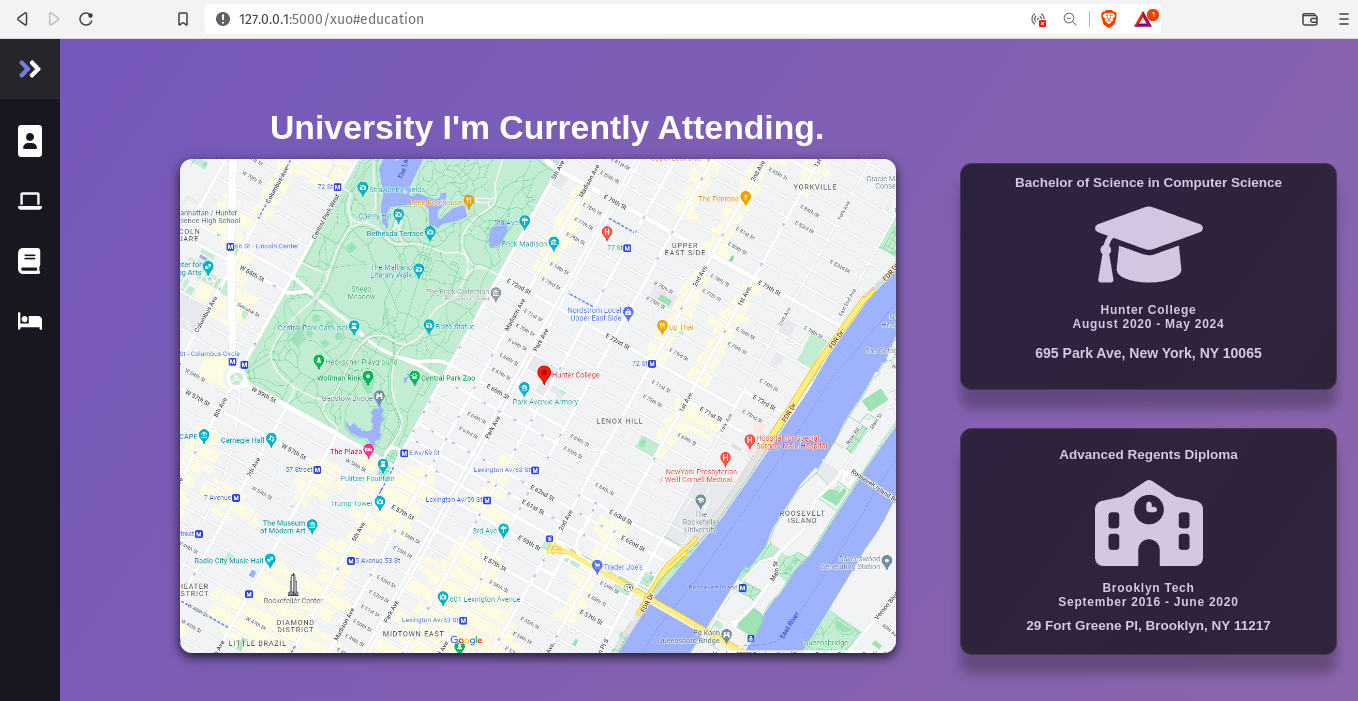Click the "Hunter College" card text

click(x=1148, y=310)
